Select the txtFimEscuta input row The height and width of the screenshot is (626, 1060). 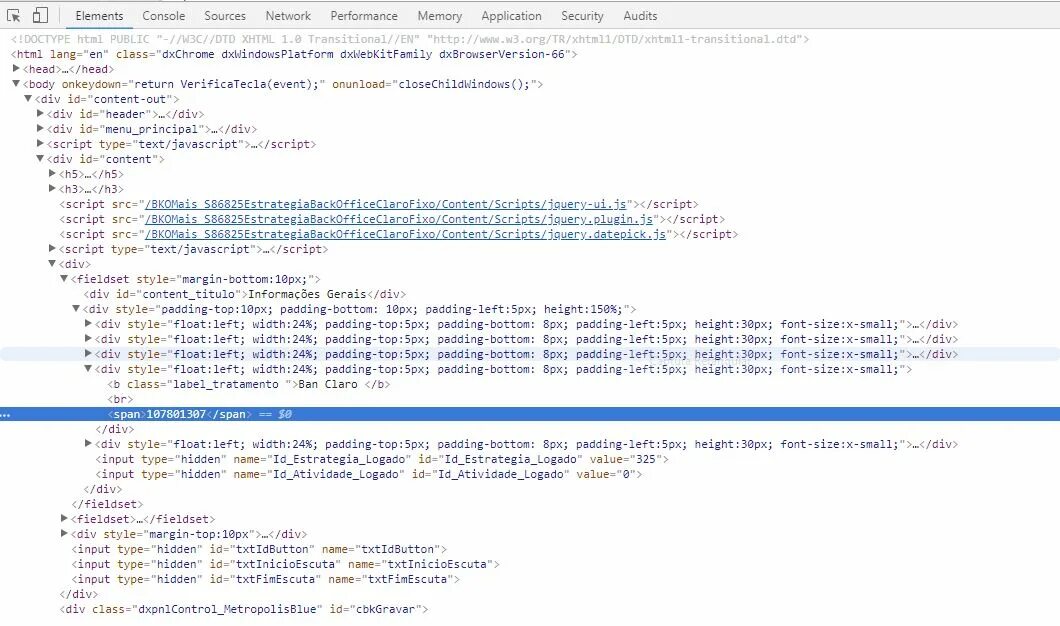(266, 579)
